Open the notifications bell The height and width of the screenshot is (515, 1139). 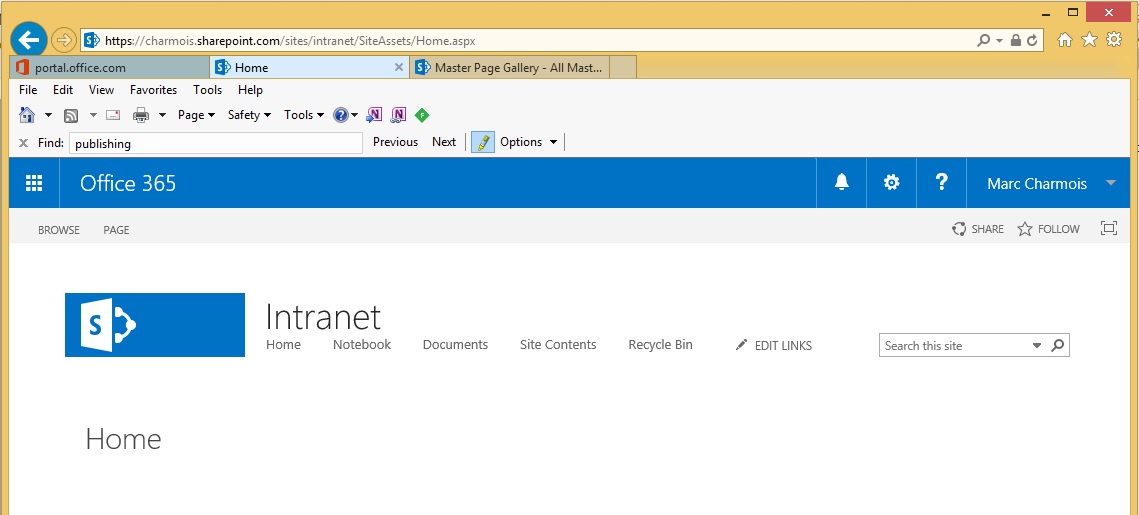point(841,182)
